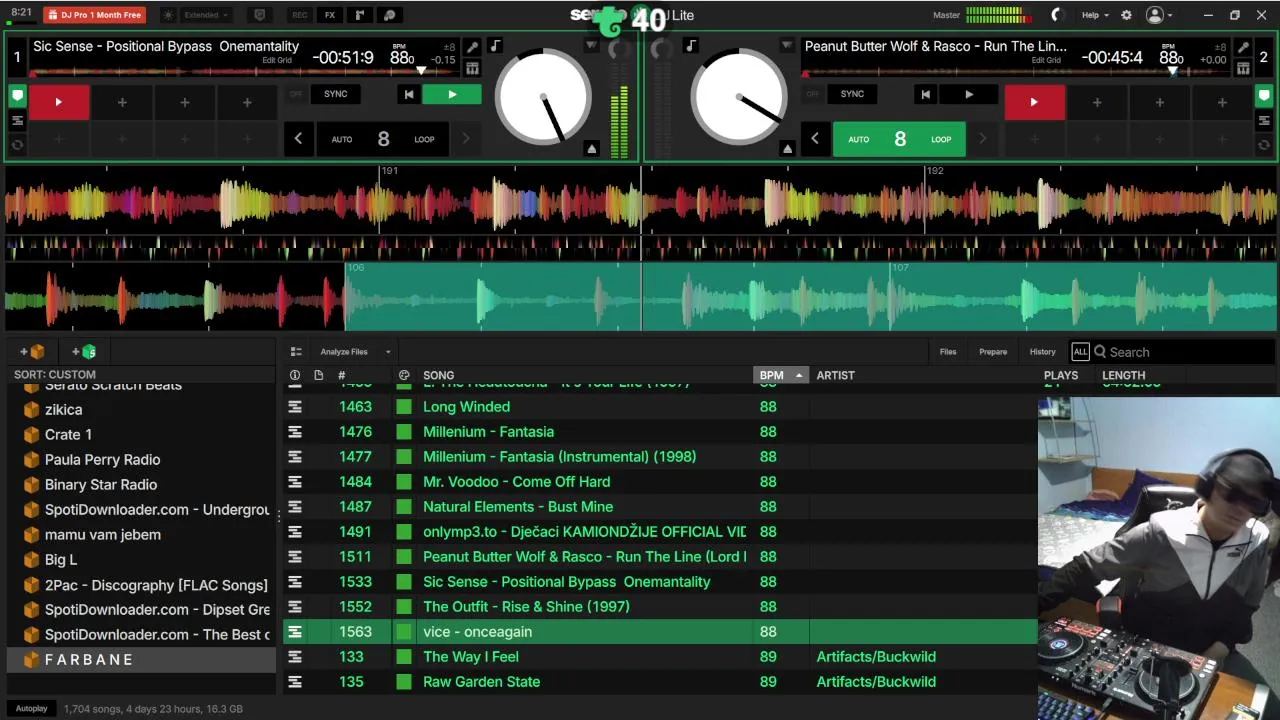
Task: Open deck 2 pad mode keys icon
Action: (1243, 68)
